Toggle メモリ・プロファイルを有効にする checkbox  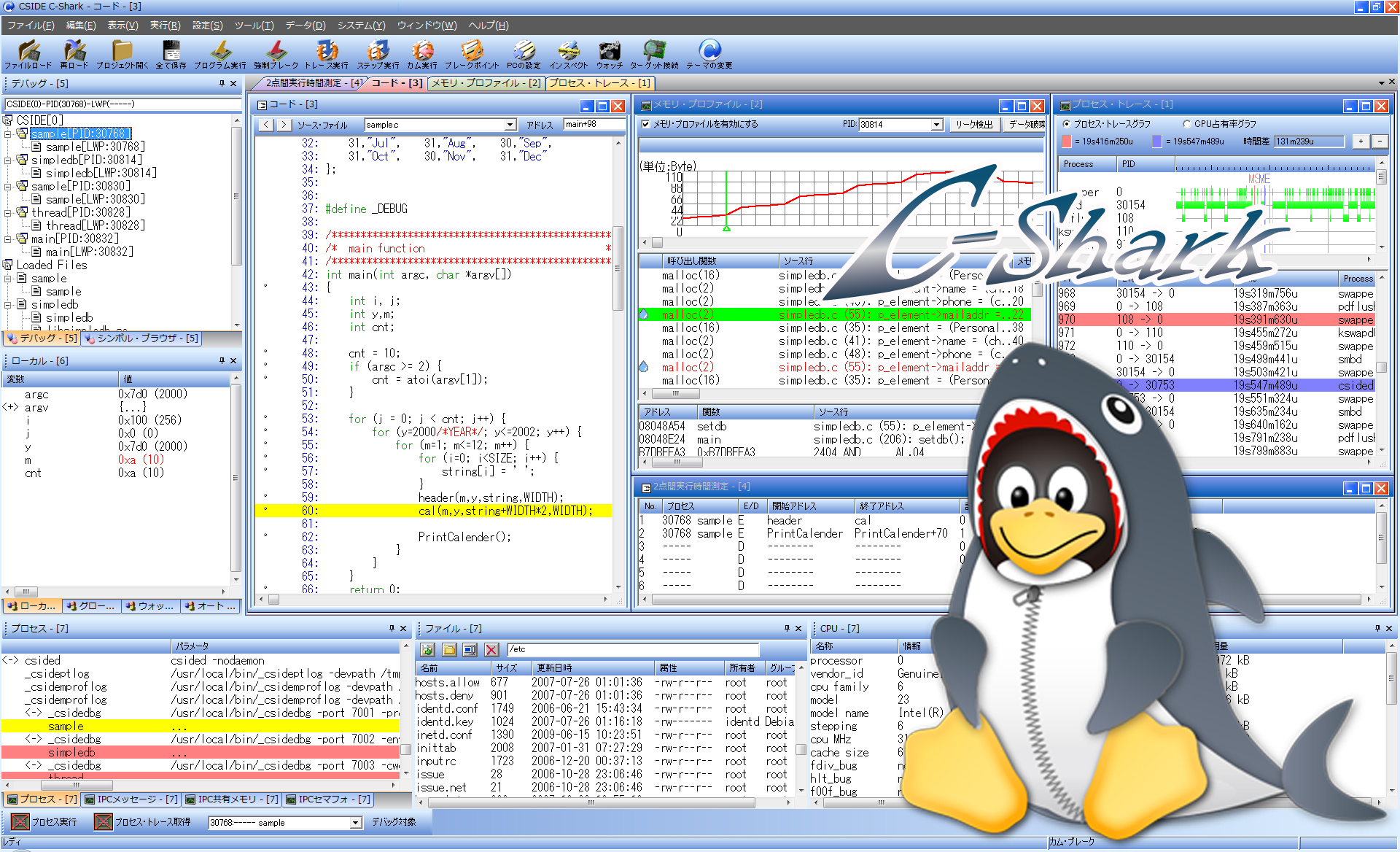click(645, 125)
